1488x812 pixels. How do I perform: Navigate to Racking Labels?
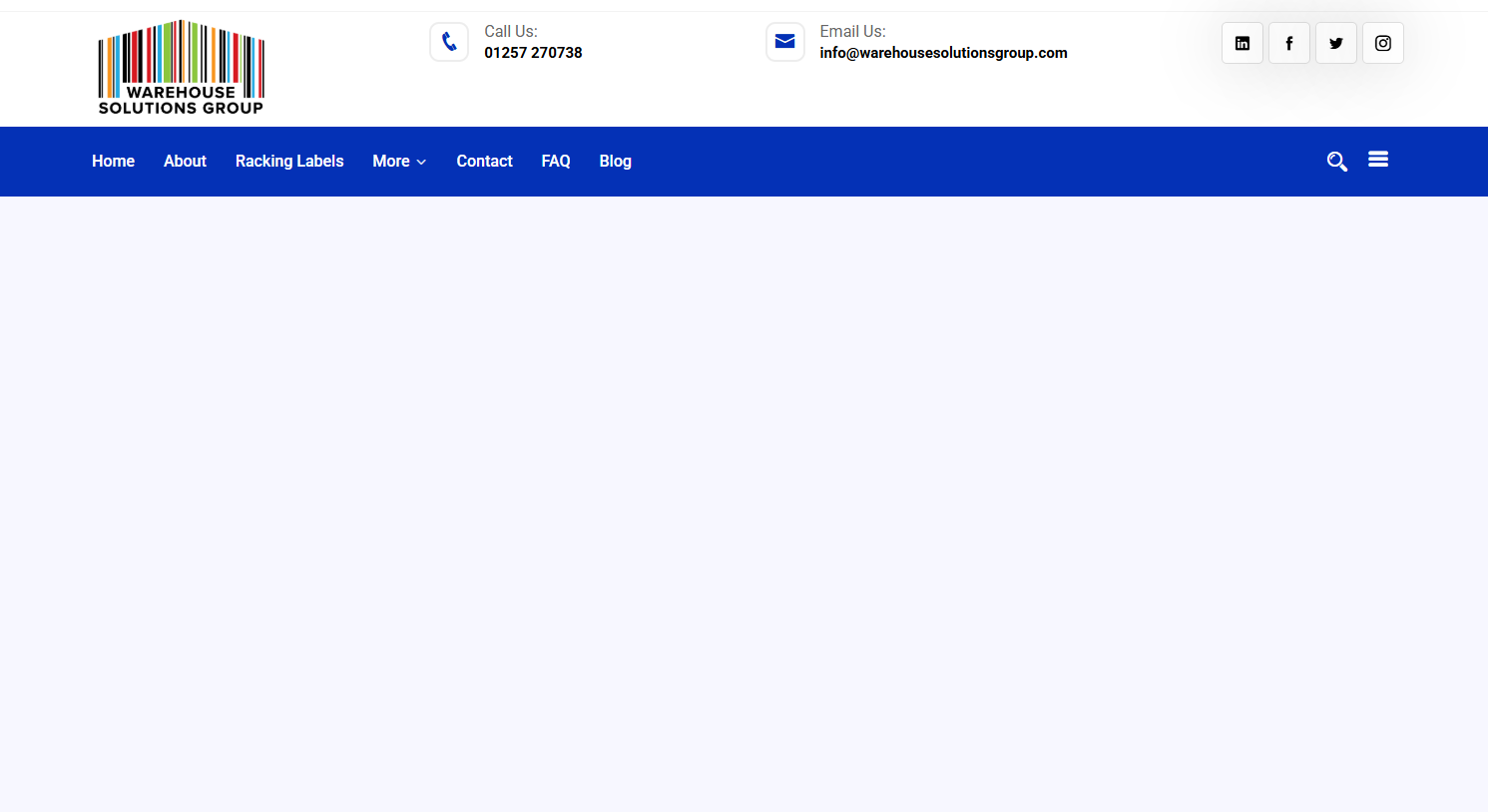coord(289,162)
